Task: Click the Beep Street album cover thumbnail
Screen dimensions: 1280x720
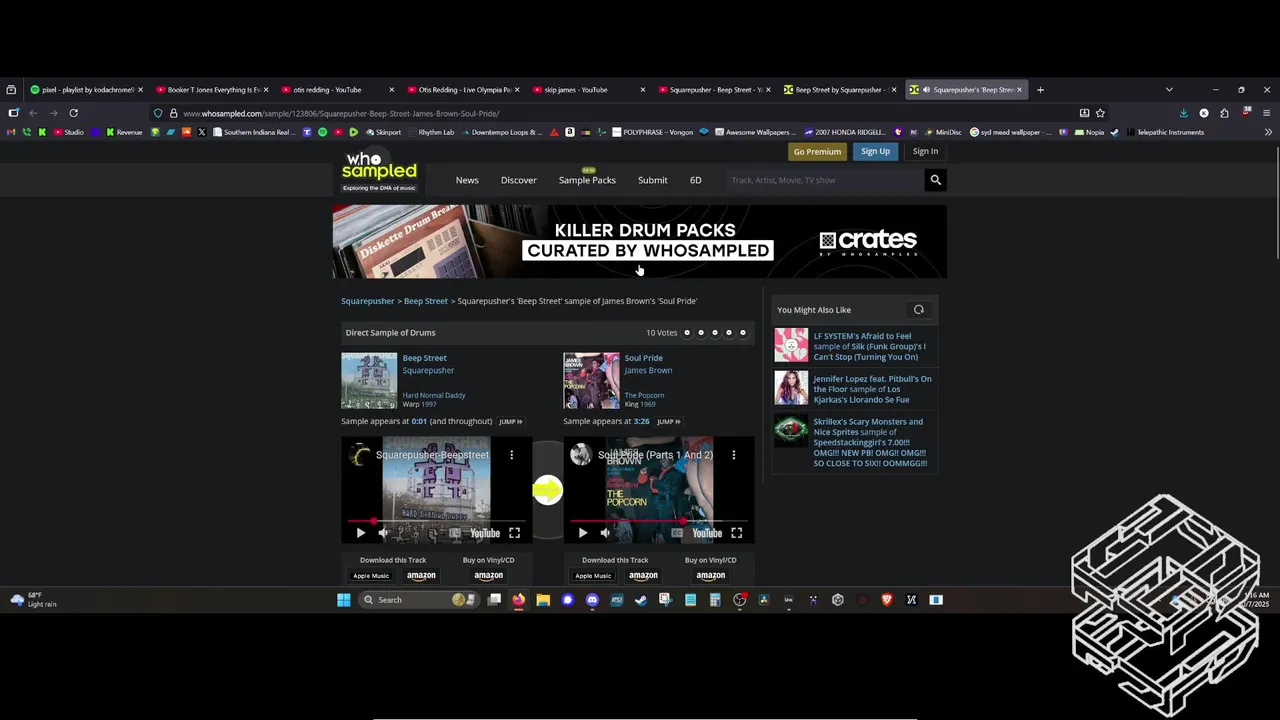Action: pos(369,380)
